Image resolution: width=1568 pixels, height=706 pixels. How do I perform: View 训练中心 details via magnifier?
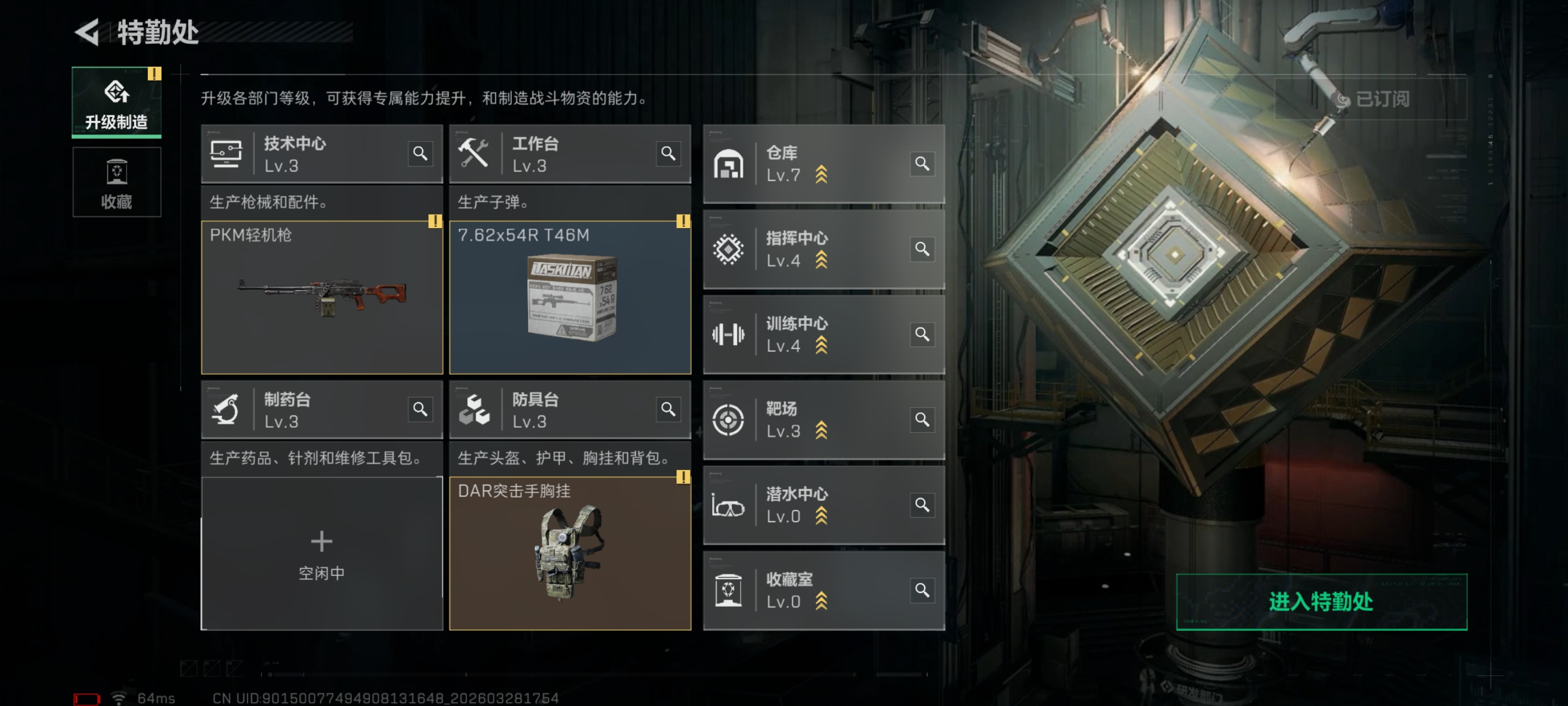pyautogui.click(x=922, y=334)
